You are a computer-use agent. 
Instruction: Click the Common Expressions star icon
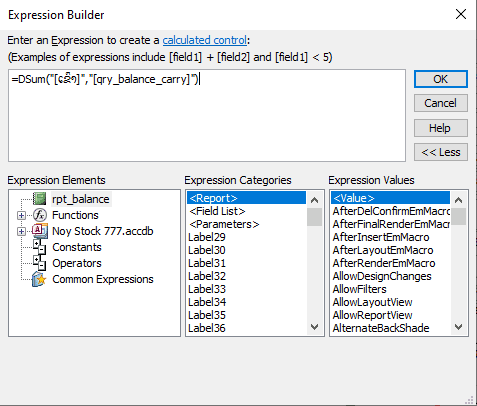[39, 279]
